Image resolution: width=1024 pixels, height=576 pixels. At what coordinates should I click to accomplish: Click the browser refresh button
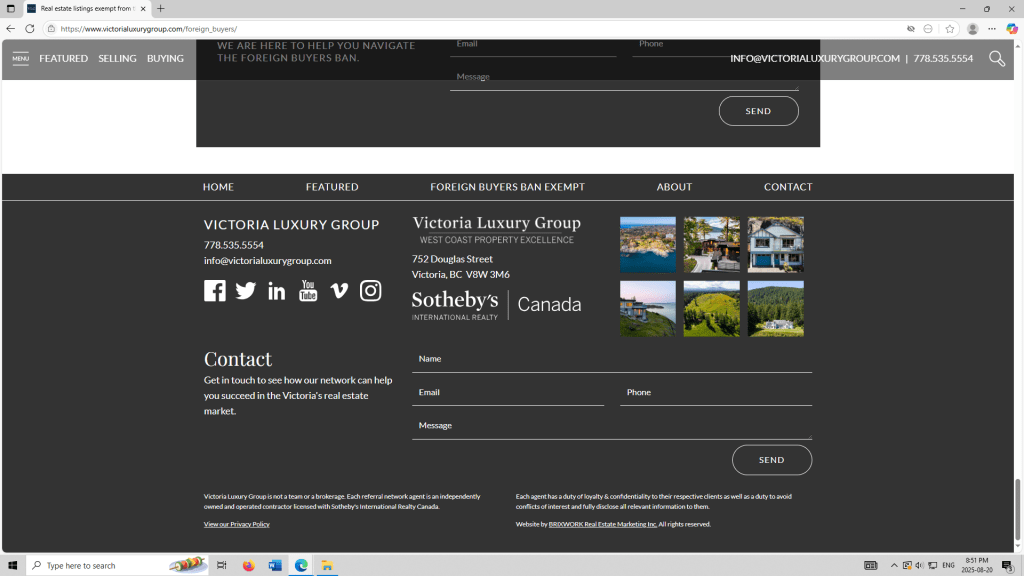coord(30,29)
